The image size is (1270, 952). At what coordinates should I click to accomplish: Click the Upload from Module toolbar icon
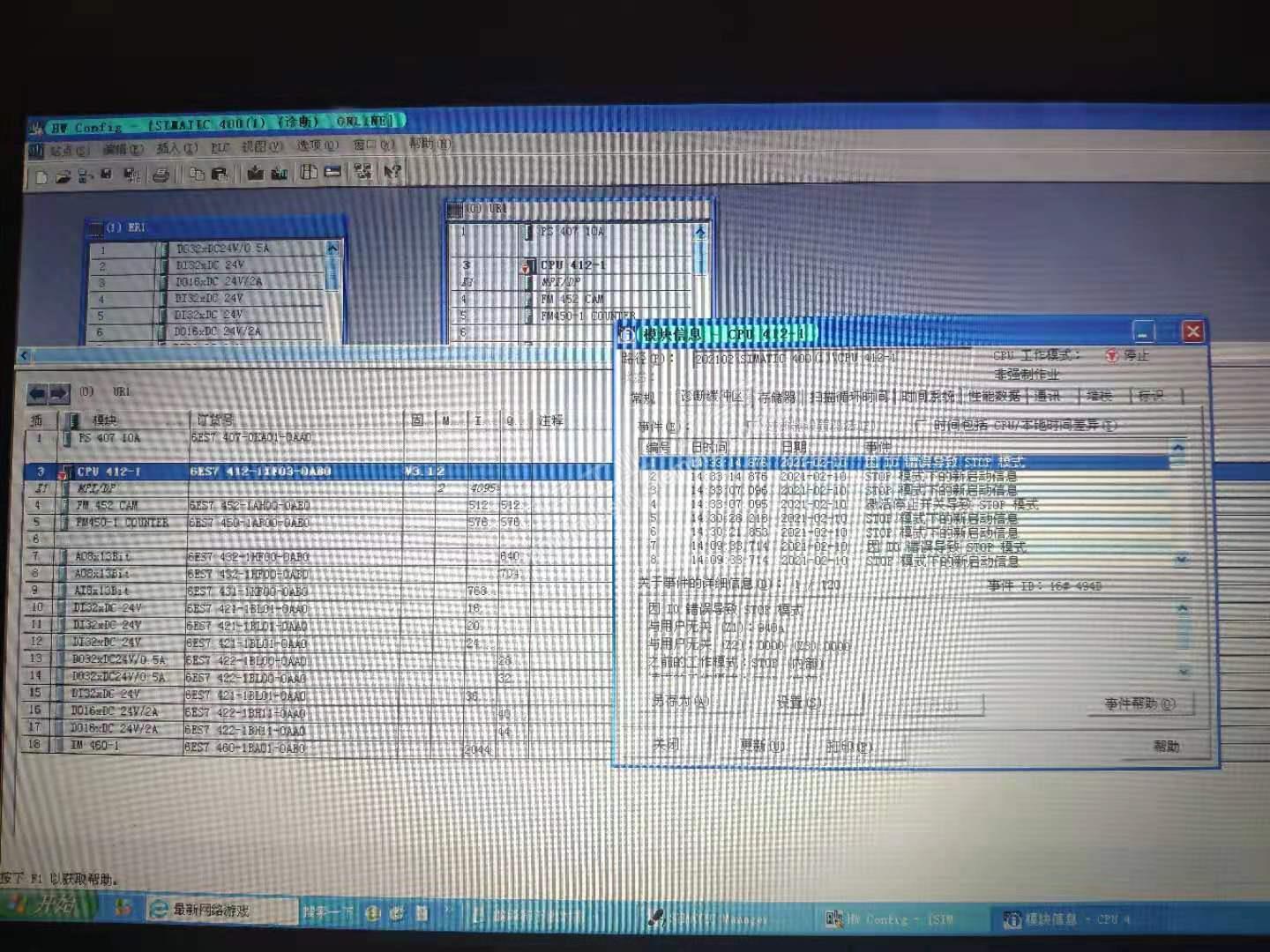pos(279,174)
